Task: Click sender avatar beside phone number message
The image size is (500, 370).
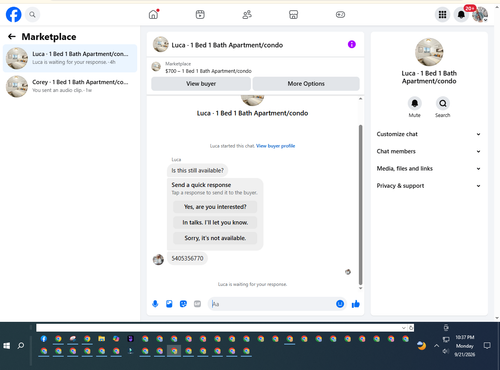Action: click(158, 259)
